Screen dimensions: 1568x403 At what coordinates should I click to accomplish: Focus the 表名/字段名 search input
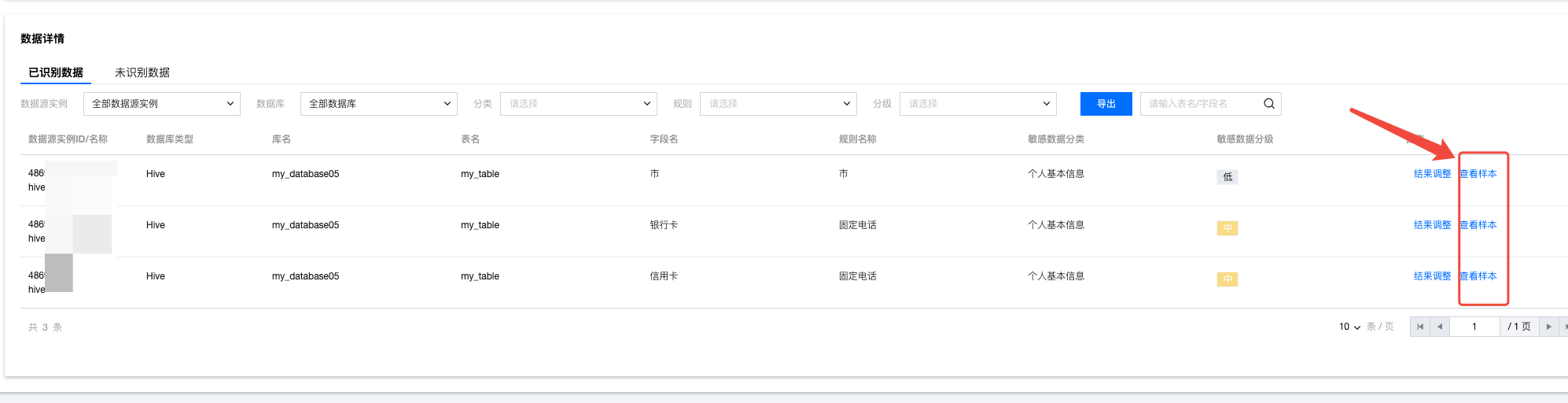point(1199,104)
